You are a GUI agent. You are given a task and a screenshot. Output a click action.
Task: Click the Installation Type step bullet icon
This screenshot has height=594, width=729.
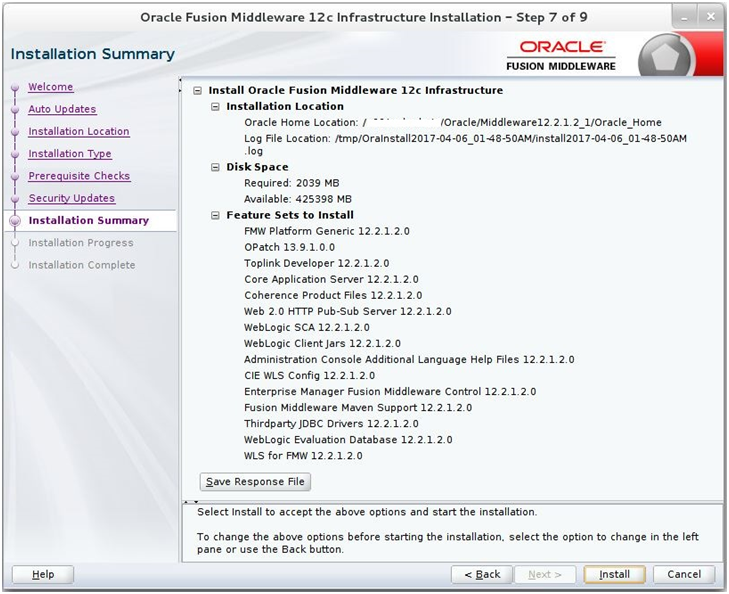coord(15,154)
